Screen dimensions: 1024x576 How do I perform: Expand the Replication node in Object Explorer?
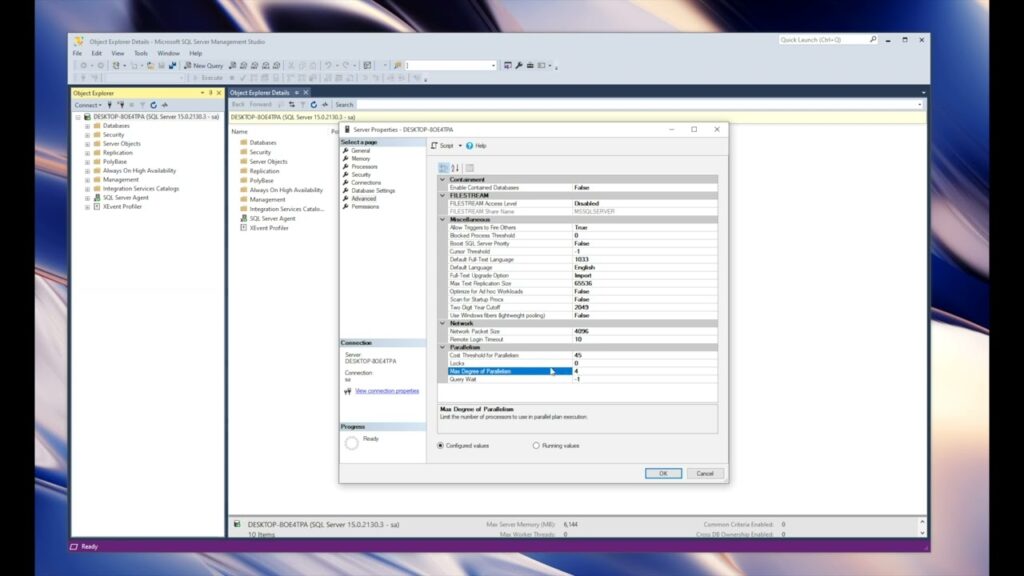pos(88,153)
